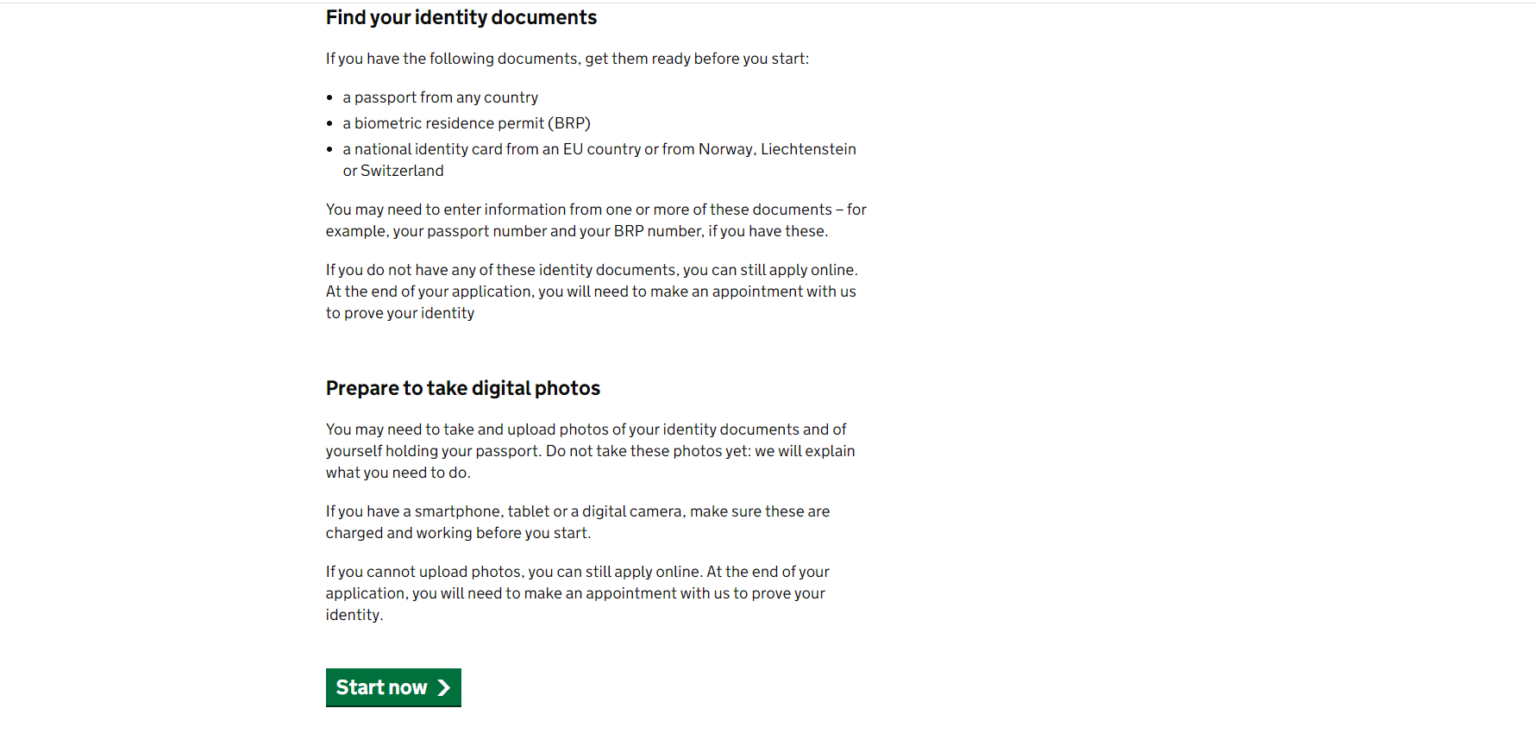Click the Find your identity documents heading
The width and height of the screenshot is (1536, 752).
click(x=460, y=17)
